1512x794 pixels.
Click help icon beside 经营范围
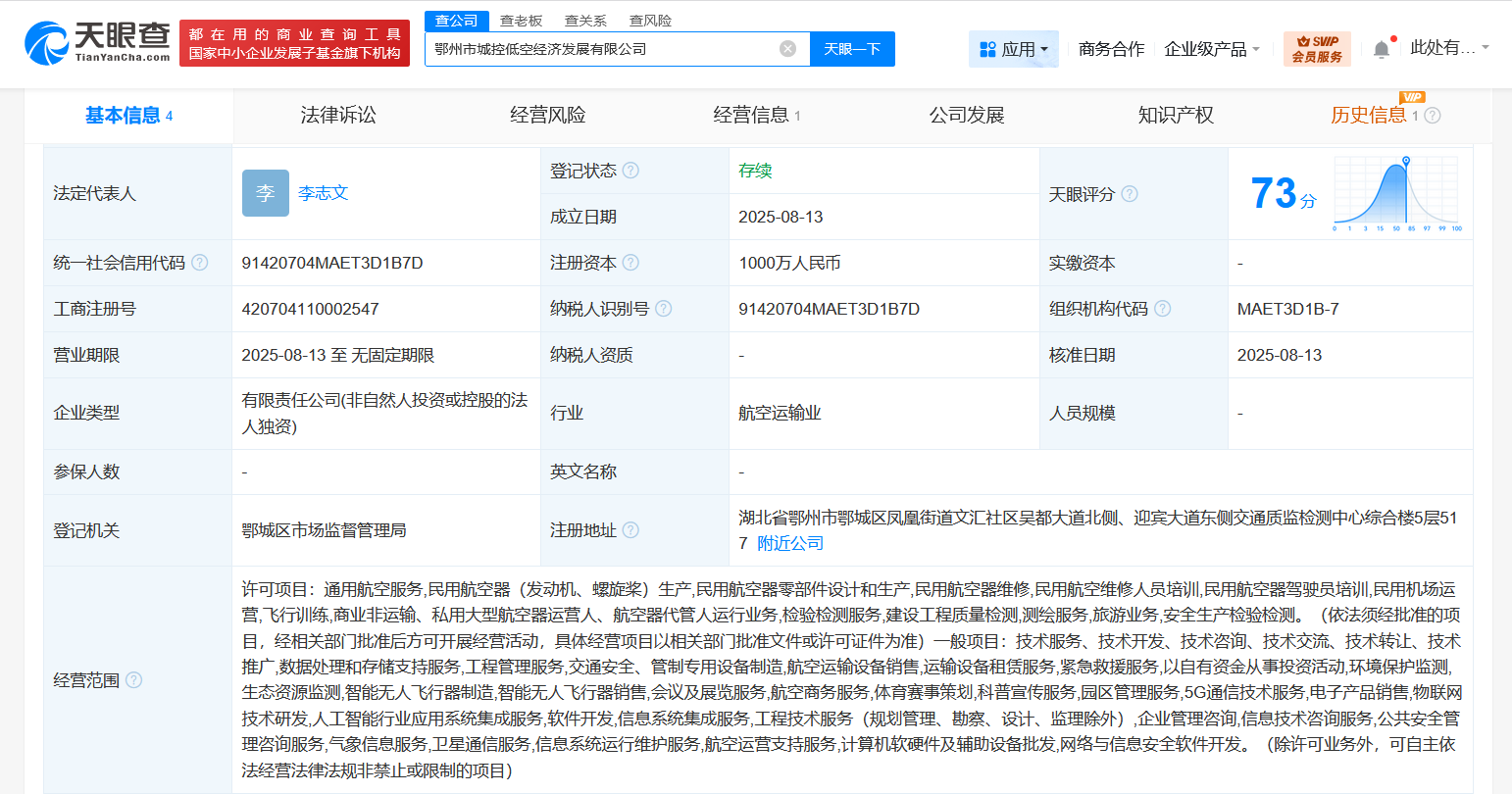pos(134,680)
